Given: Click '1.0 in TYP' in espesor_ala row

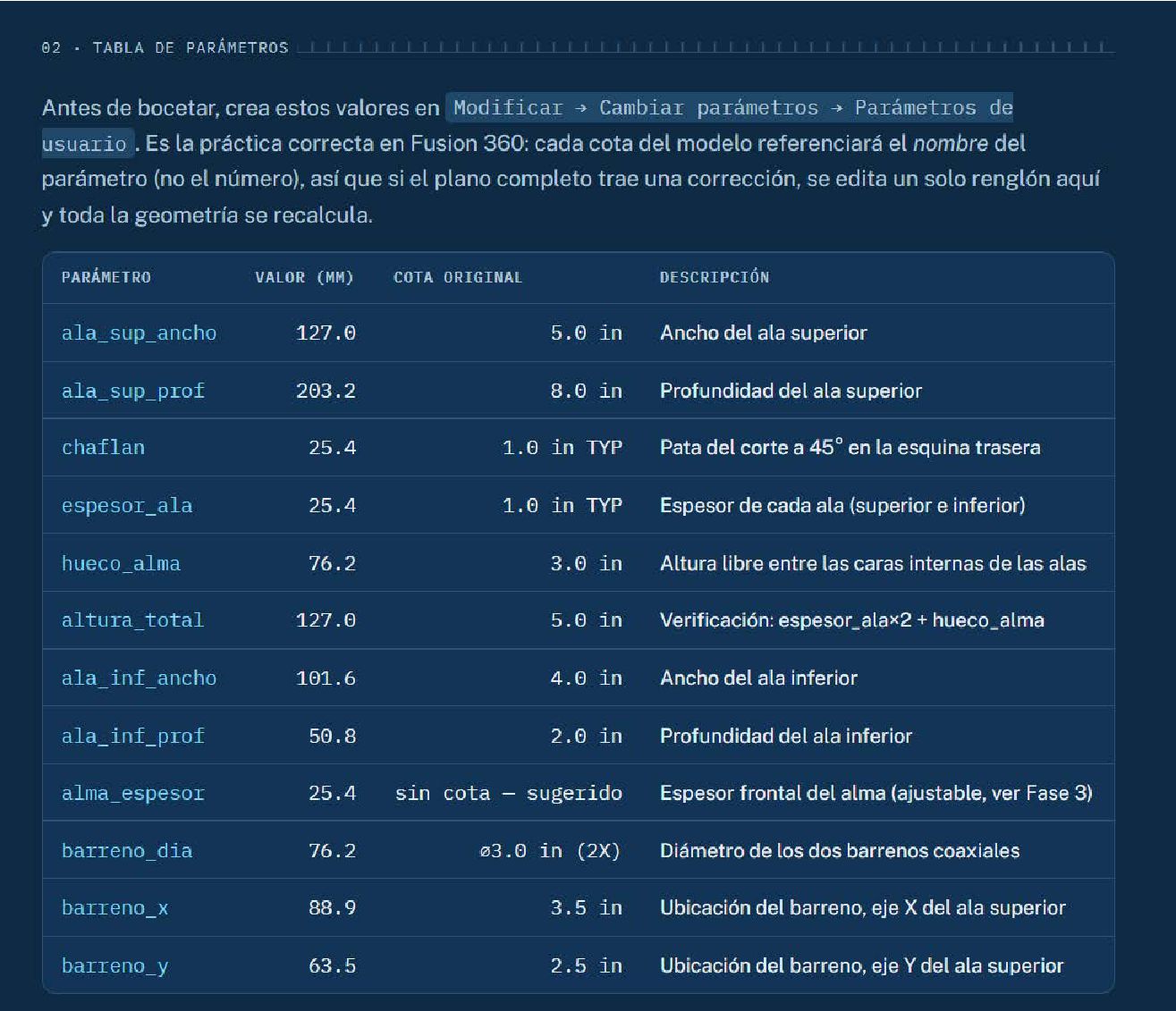Looking at the screenshot, I should 562,505.
